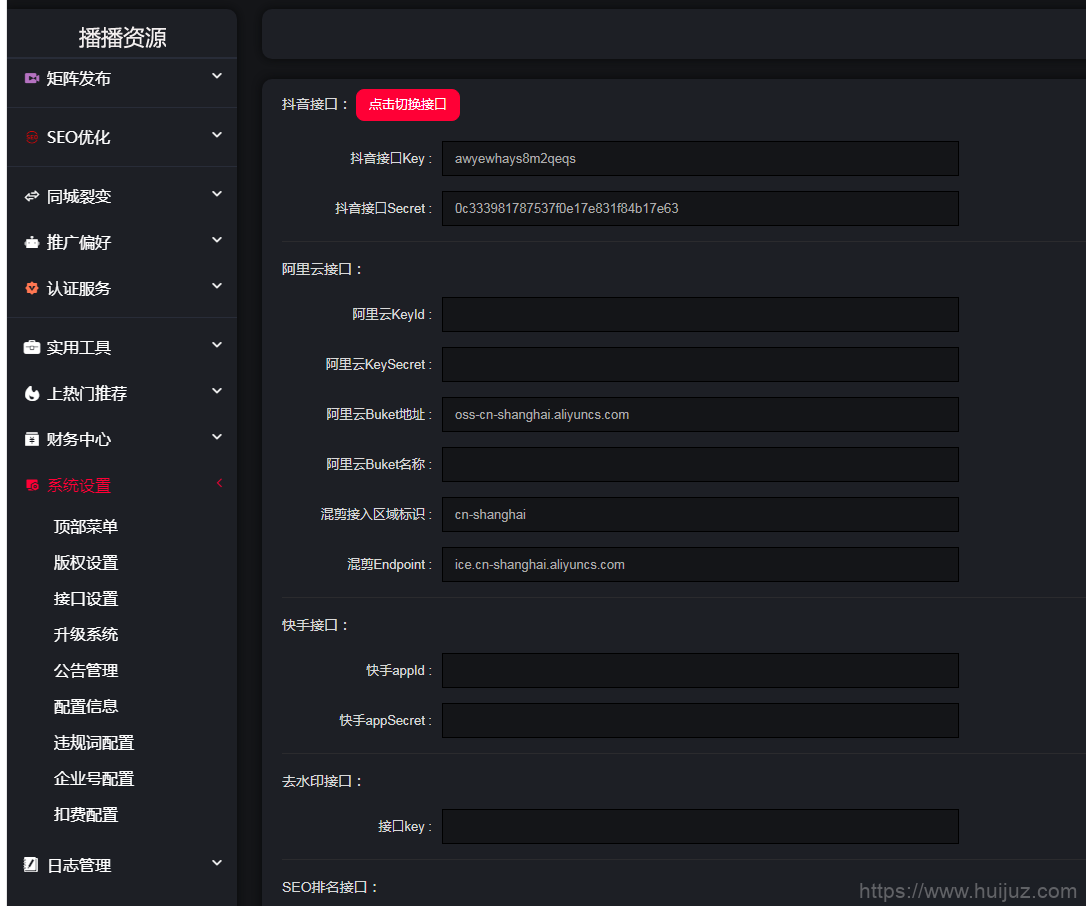Focus the 去水印 接口key input field
The width and height of the screenshot is (1086, 906).
pyautogui.click(x=700, y=826)
